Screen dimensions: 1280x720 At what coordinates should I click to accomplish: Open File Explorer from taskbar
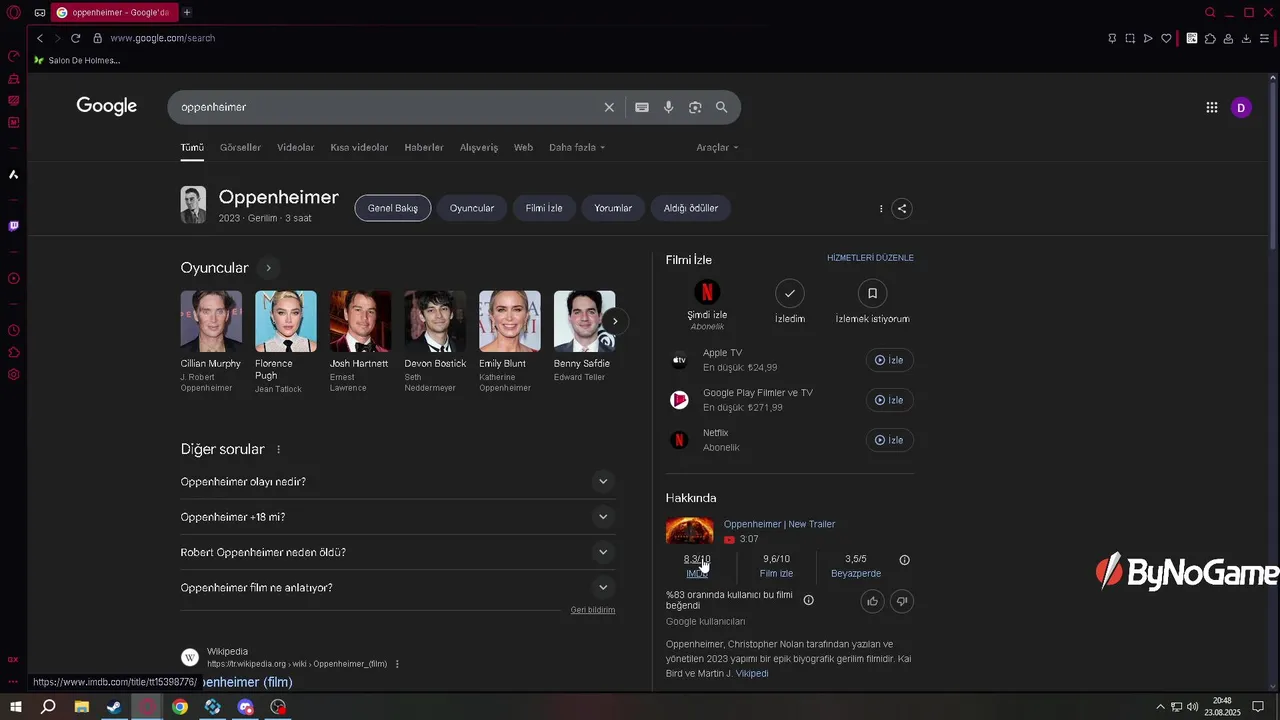[82, 707]
